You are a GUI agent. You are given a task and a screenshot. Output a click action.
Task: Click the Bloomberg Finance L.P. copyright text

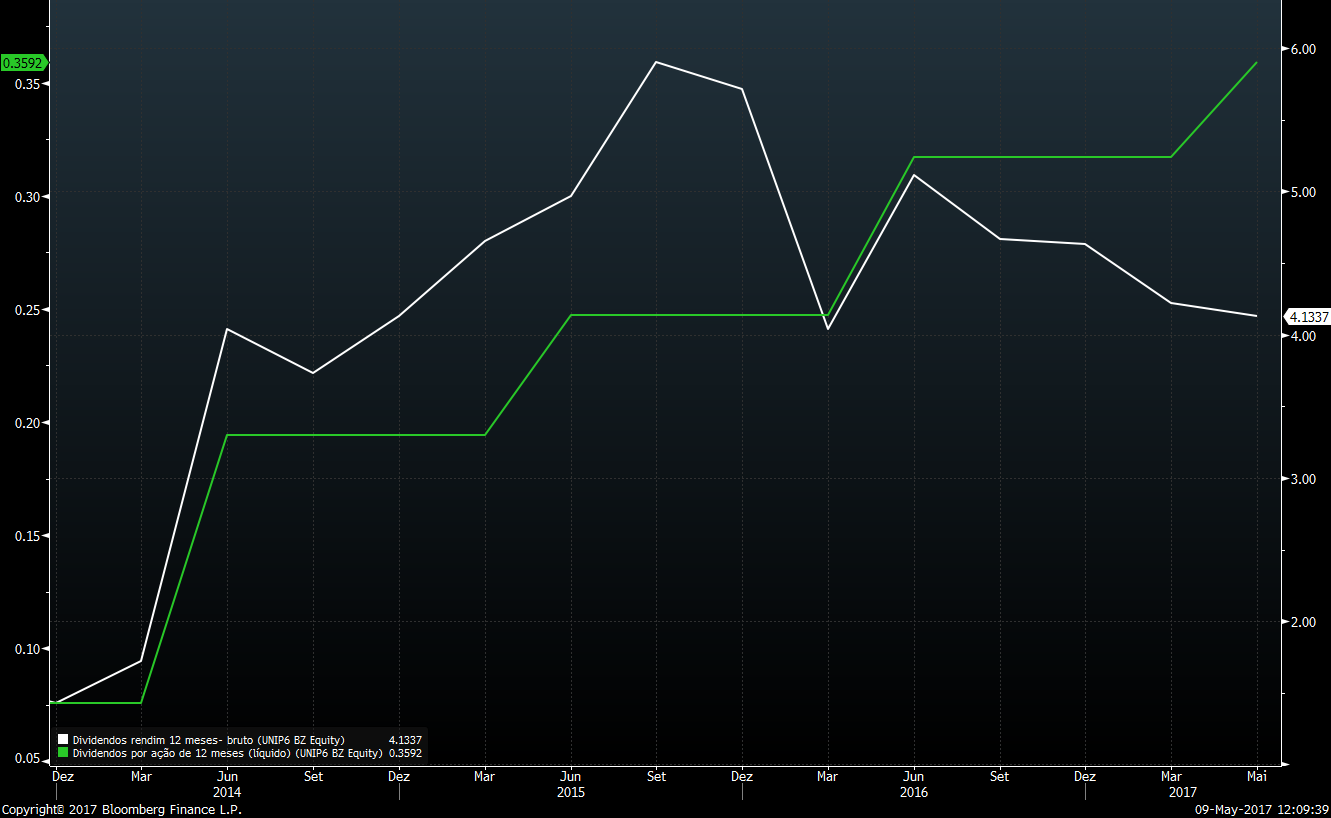[122, 809]
